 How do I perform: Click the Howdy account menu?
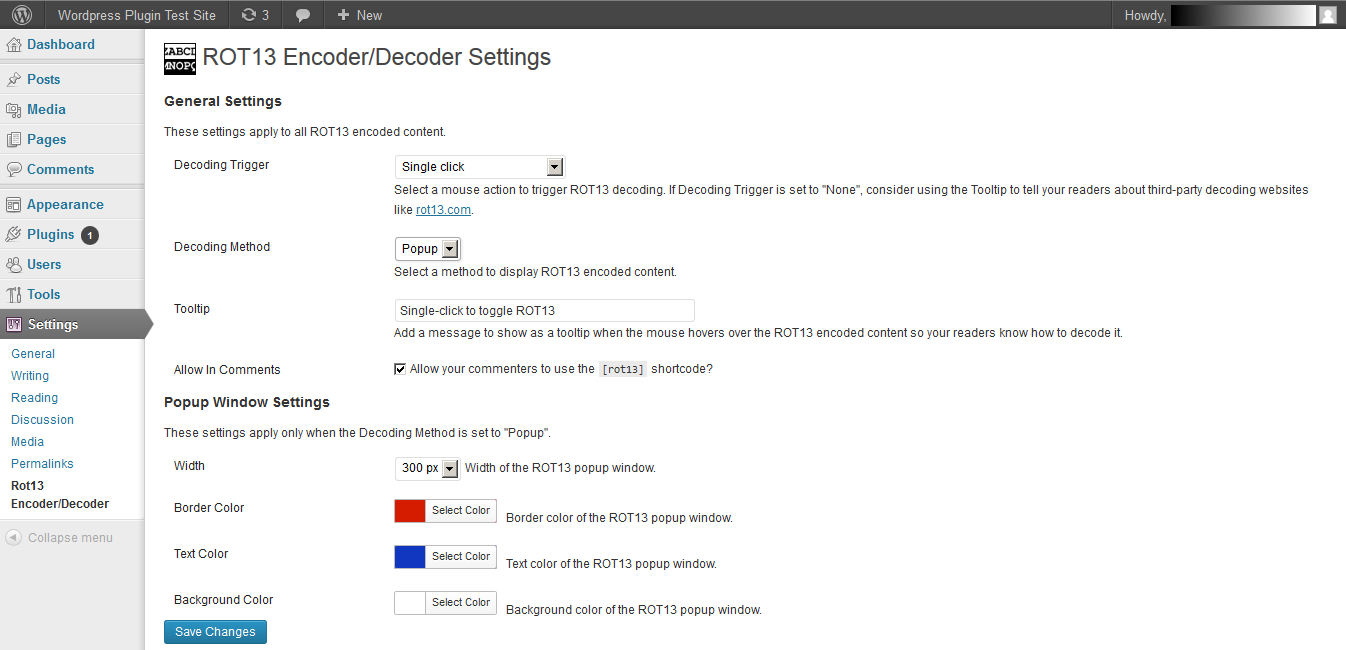[x=1230, y=15]
